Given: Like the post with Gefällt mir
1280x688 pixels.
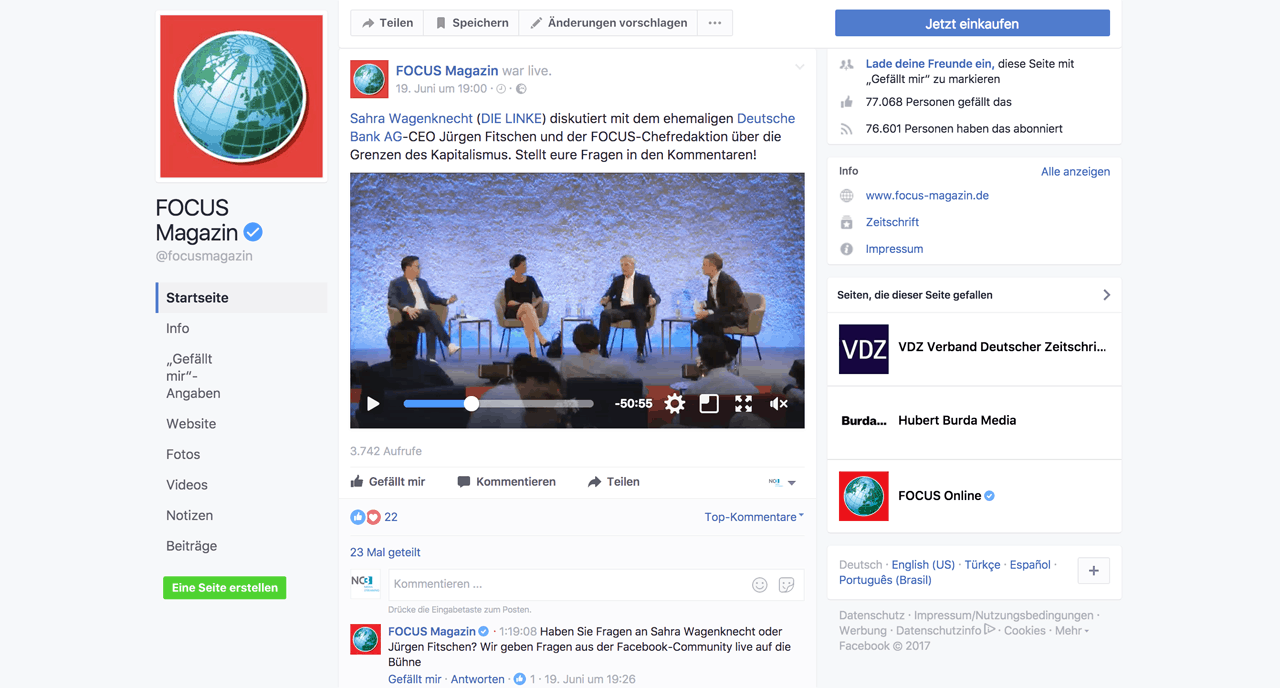Looking at the screenshot, I should (388, 482).
